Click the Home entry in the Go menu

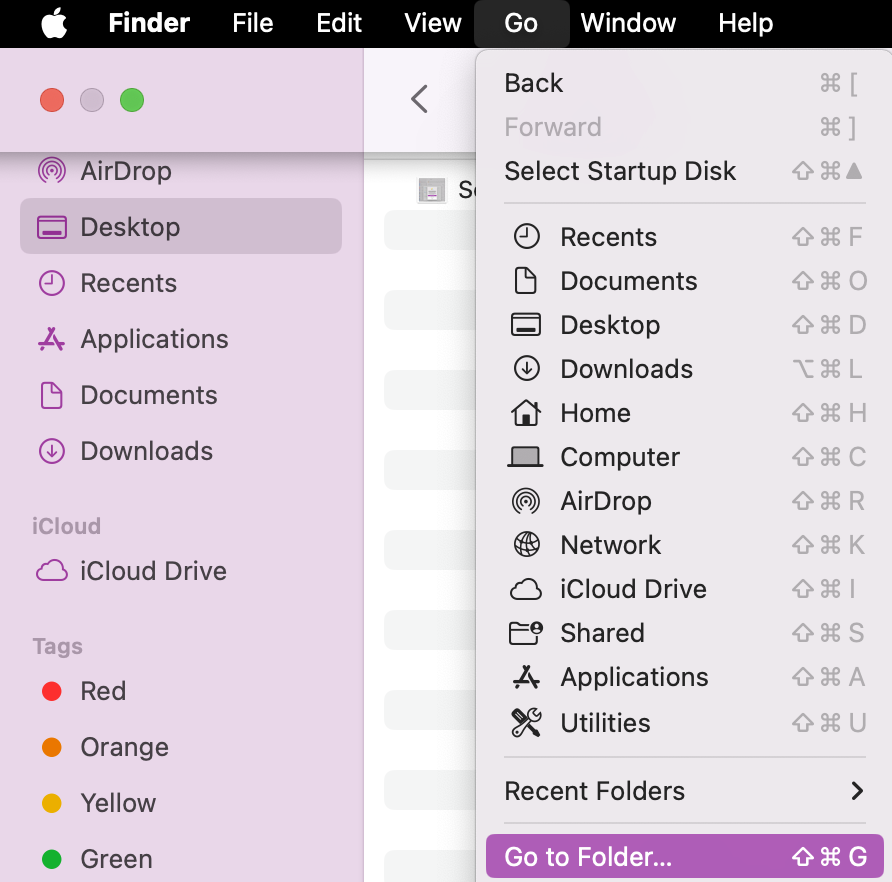(595, 413)
